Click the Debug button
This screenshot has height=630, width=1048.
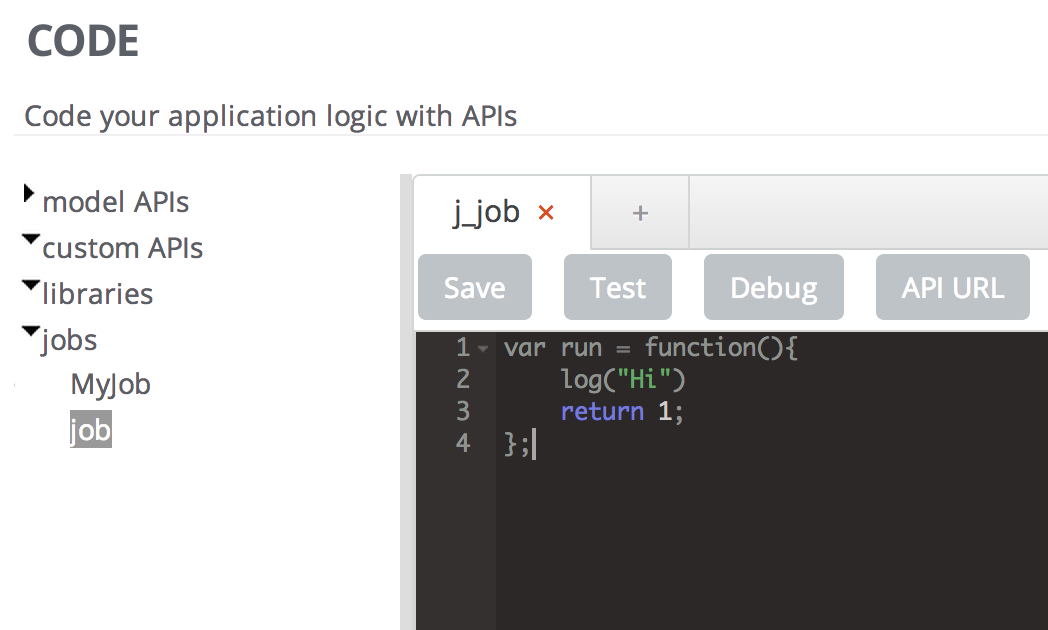click(773, 287)
